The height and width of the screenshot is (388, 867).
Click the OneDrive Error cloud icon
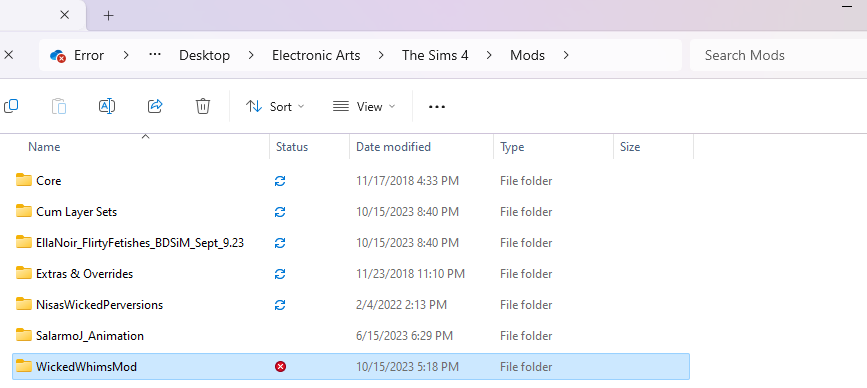click(58, 55)
